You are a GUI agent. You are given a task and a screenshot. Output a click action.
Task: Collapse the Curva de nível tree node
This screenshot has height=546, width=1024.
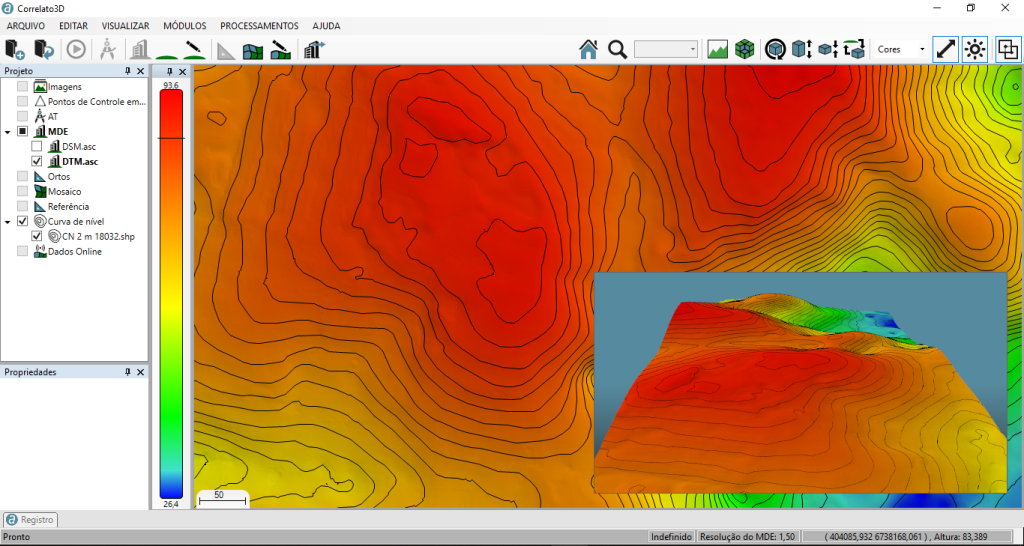(8, 221)
